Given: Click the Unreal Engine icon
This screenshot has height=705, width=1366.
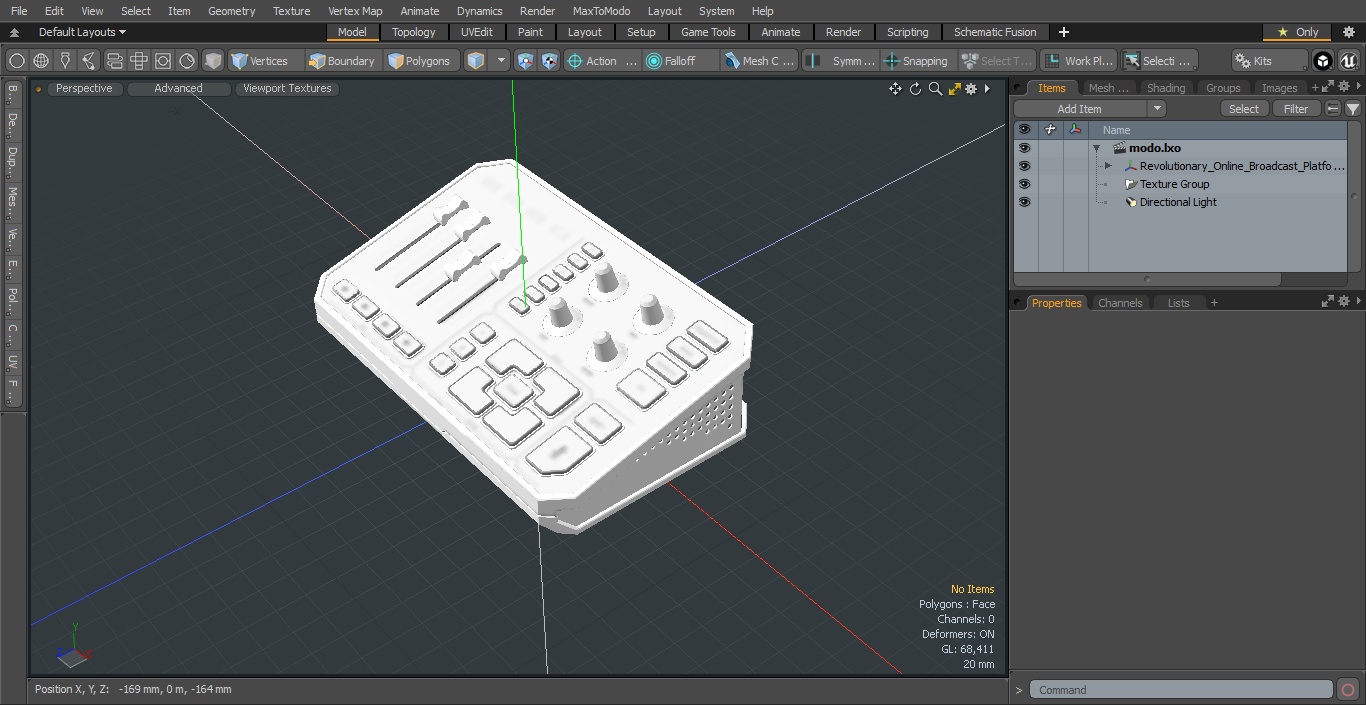Looking at the screenshot, I should click(x=1349, y=61).
